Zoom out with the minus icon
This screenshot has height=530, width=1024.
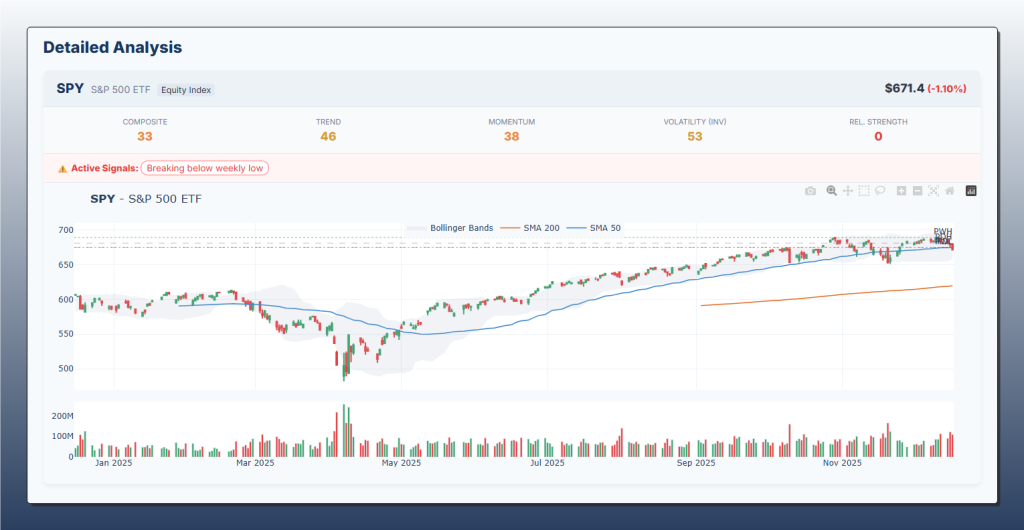(x=918, y=191)
